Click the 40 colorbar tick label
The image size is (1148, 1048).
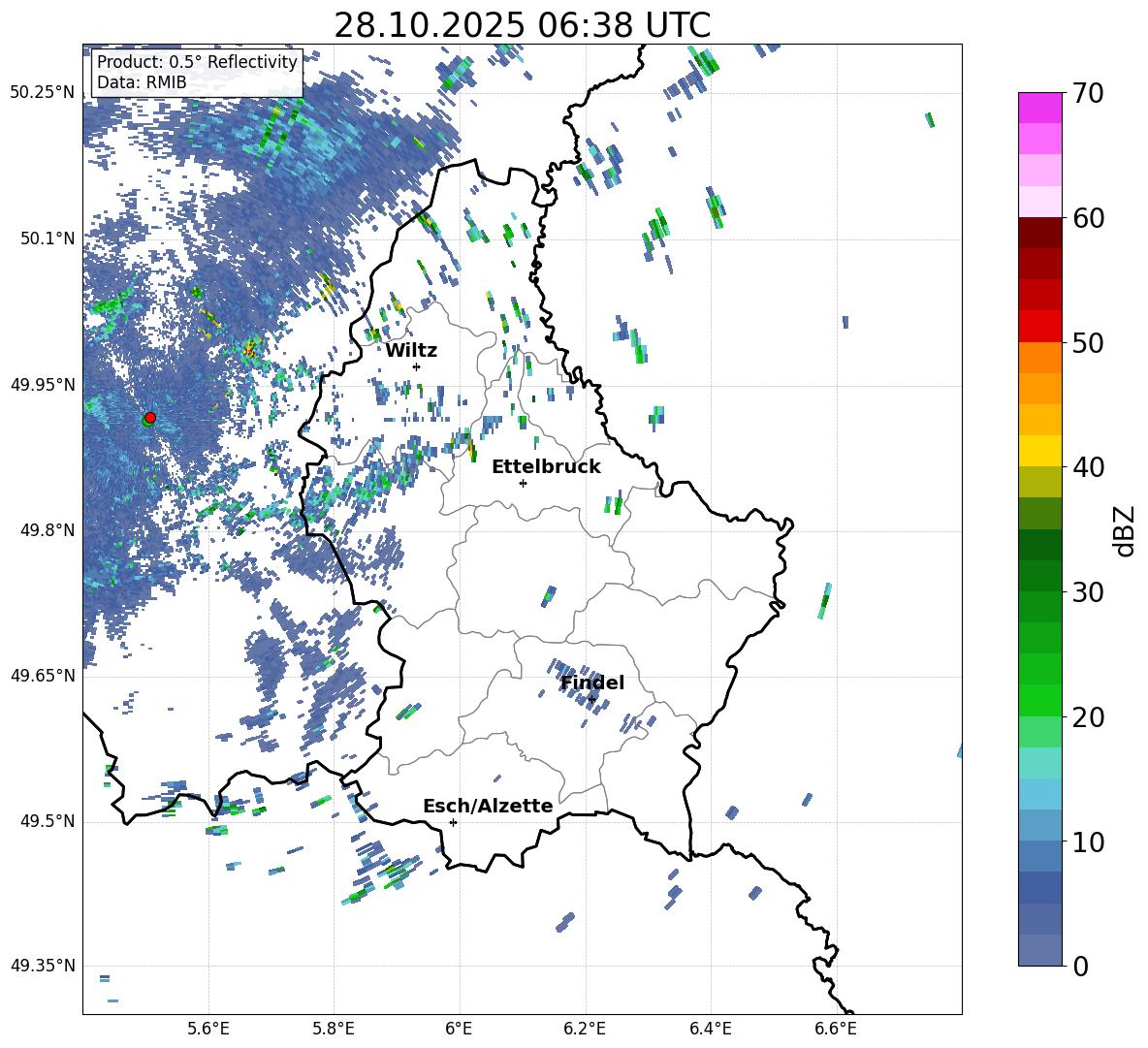point(1088,467)
